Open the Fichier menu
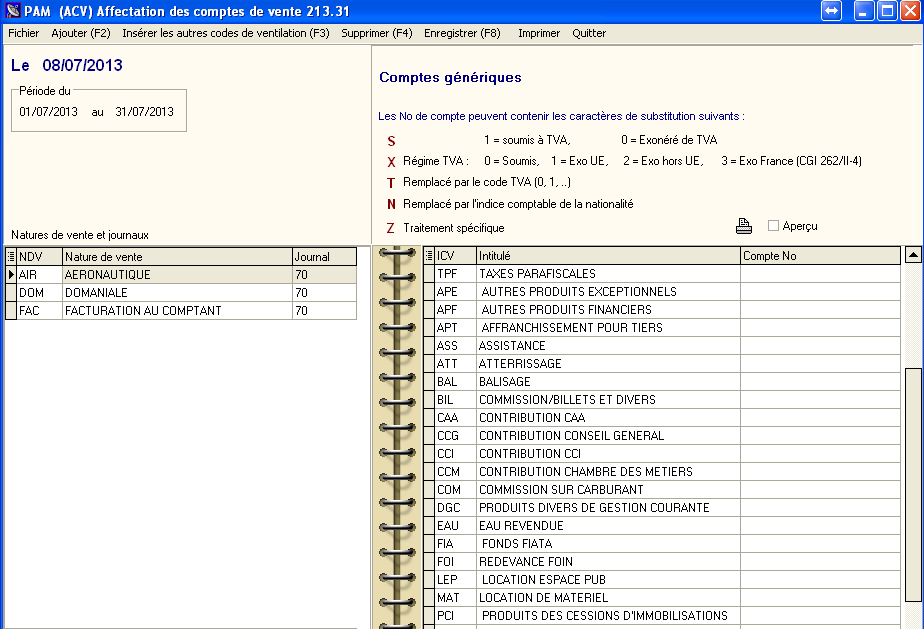This screenshot has width=924, height=629. [23, 33]
